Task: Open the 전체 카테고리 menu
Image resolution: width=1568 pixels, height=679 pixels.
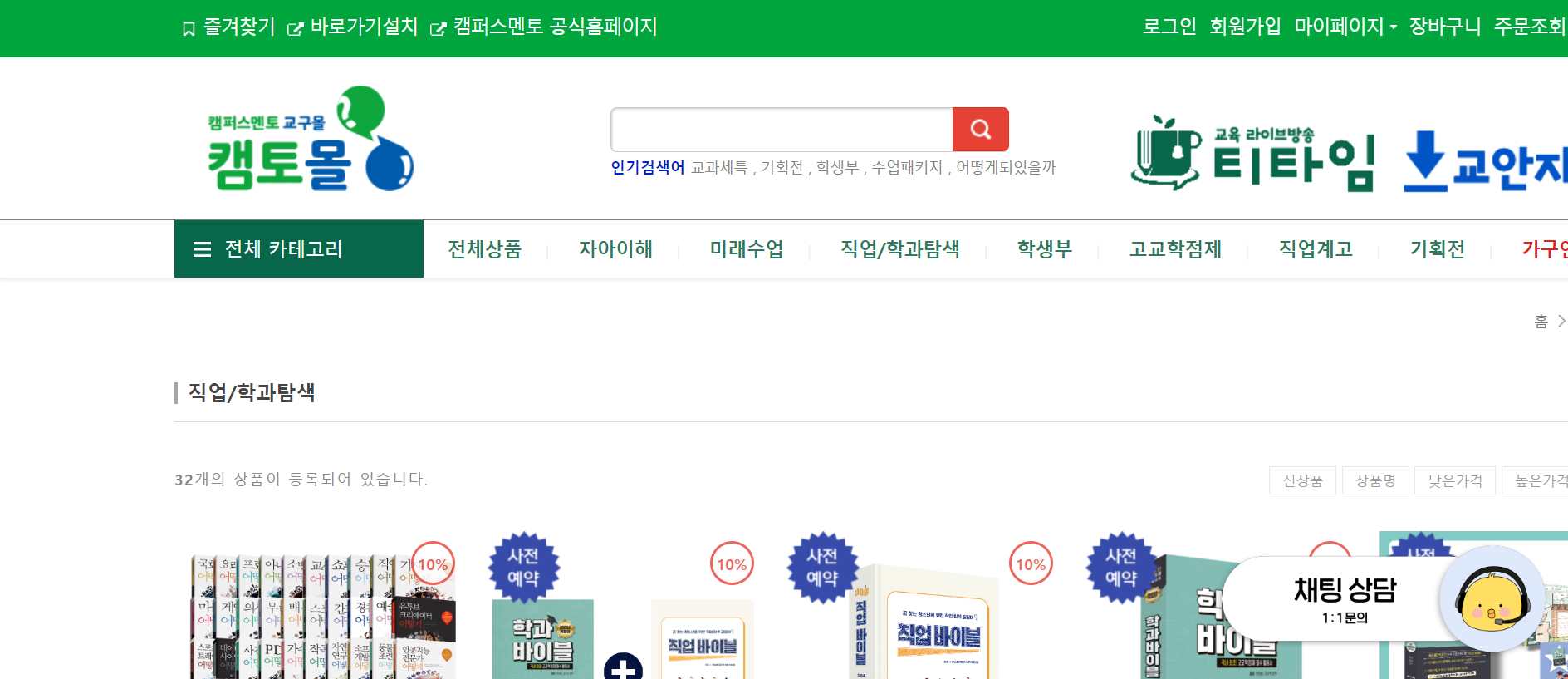Action: click(299, 248)
